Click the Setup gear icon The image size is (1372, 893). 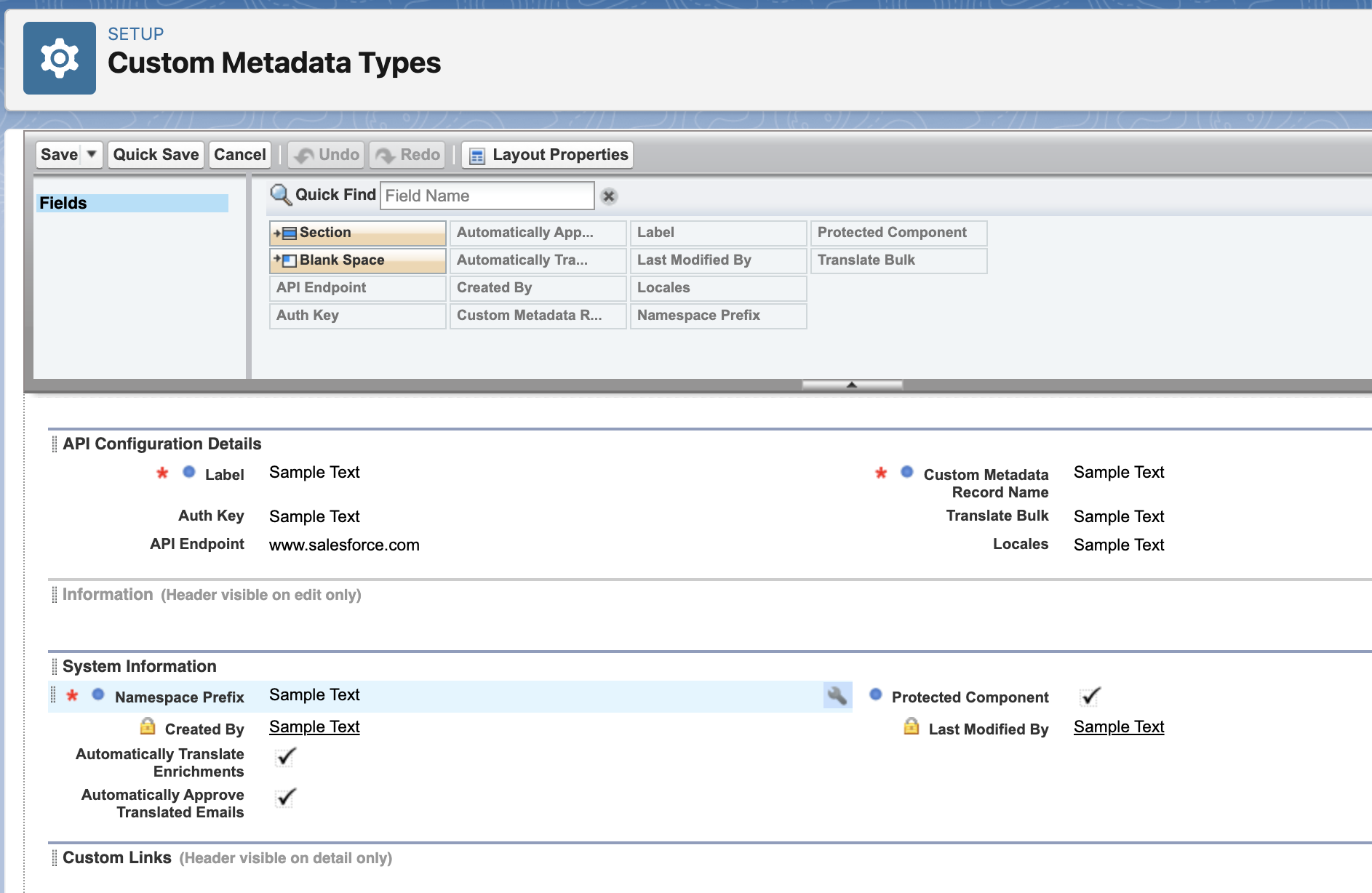point(60,58)
